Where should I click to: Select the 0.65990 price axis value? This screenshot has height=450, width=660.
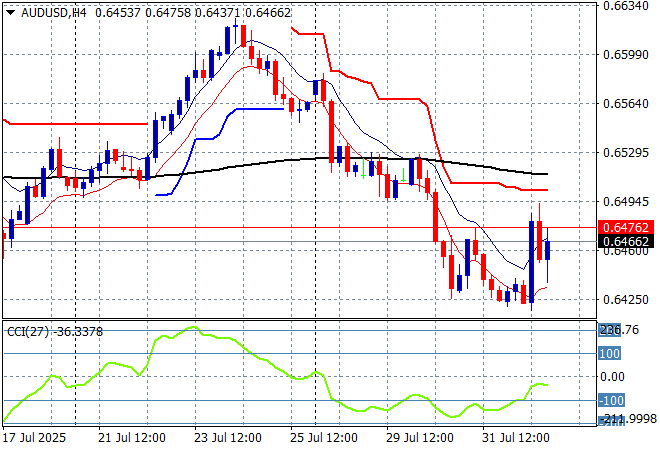click(625, 55)
